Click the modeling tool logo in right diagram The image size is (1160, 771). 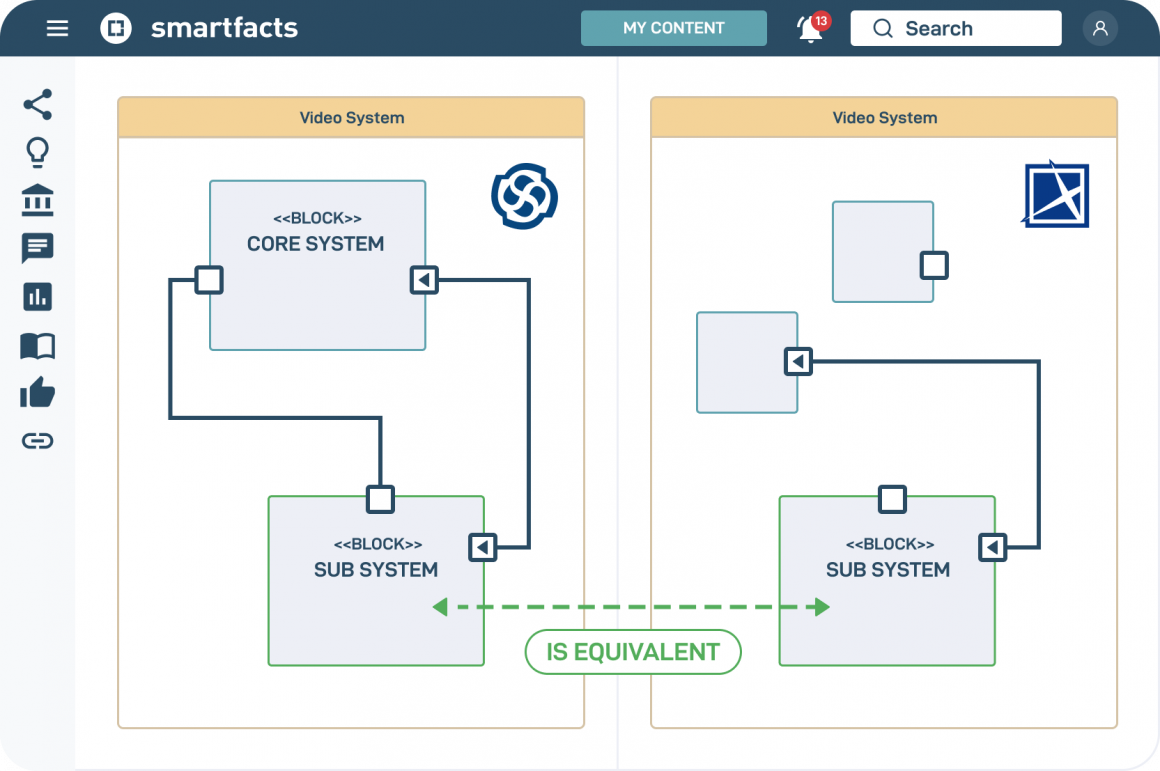click(x=1057, y=196)
